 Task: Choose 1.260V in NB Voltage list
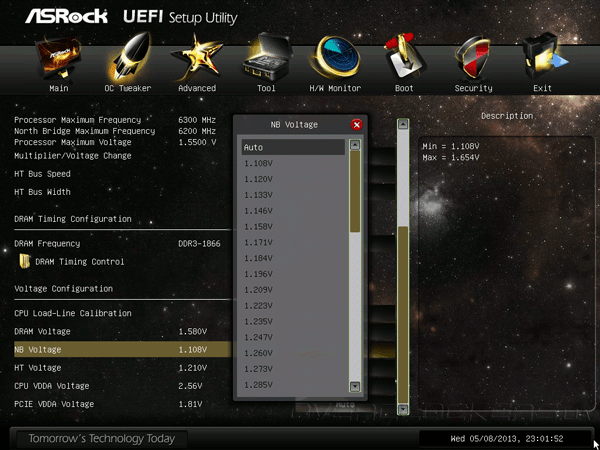(x=293, y=353)
